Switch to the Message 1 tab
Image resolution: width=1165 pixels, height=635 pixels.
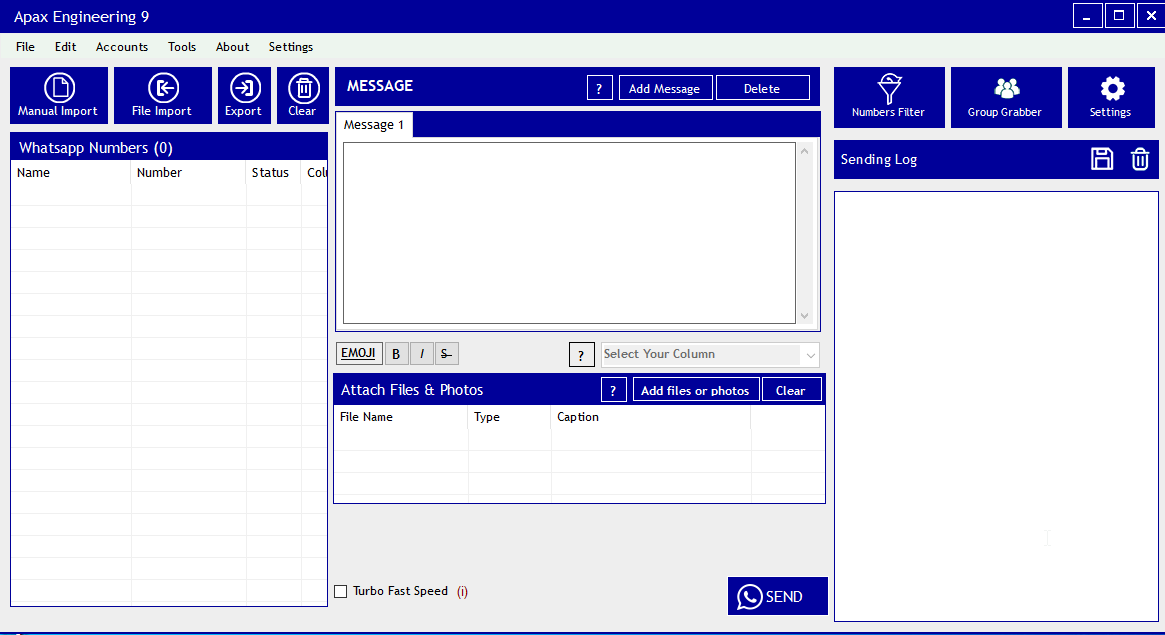[373, 125]
